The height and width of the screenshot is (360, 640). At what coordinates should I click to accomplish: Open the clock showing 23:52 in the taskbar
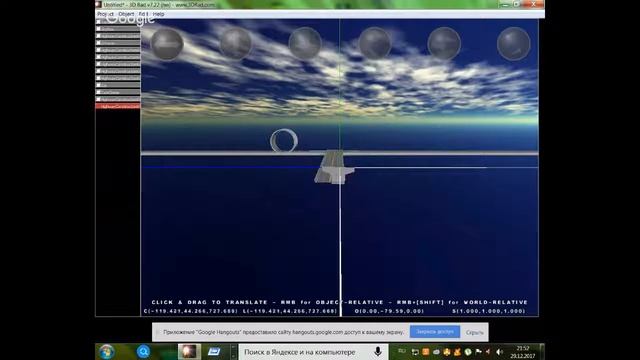pyautogui.click(x=522, y=352)
